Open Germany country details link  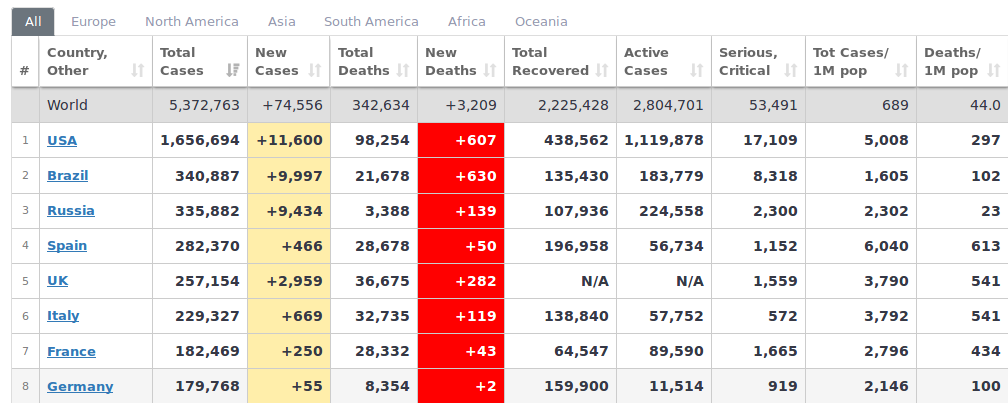[80, 387]
